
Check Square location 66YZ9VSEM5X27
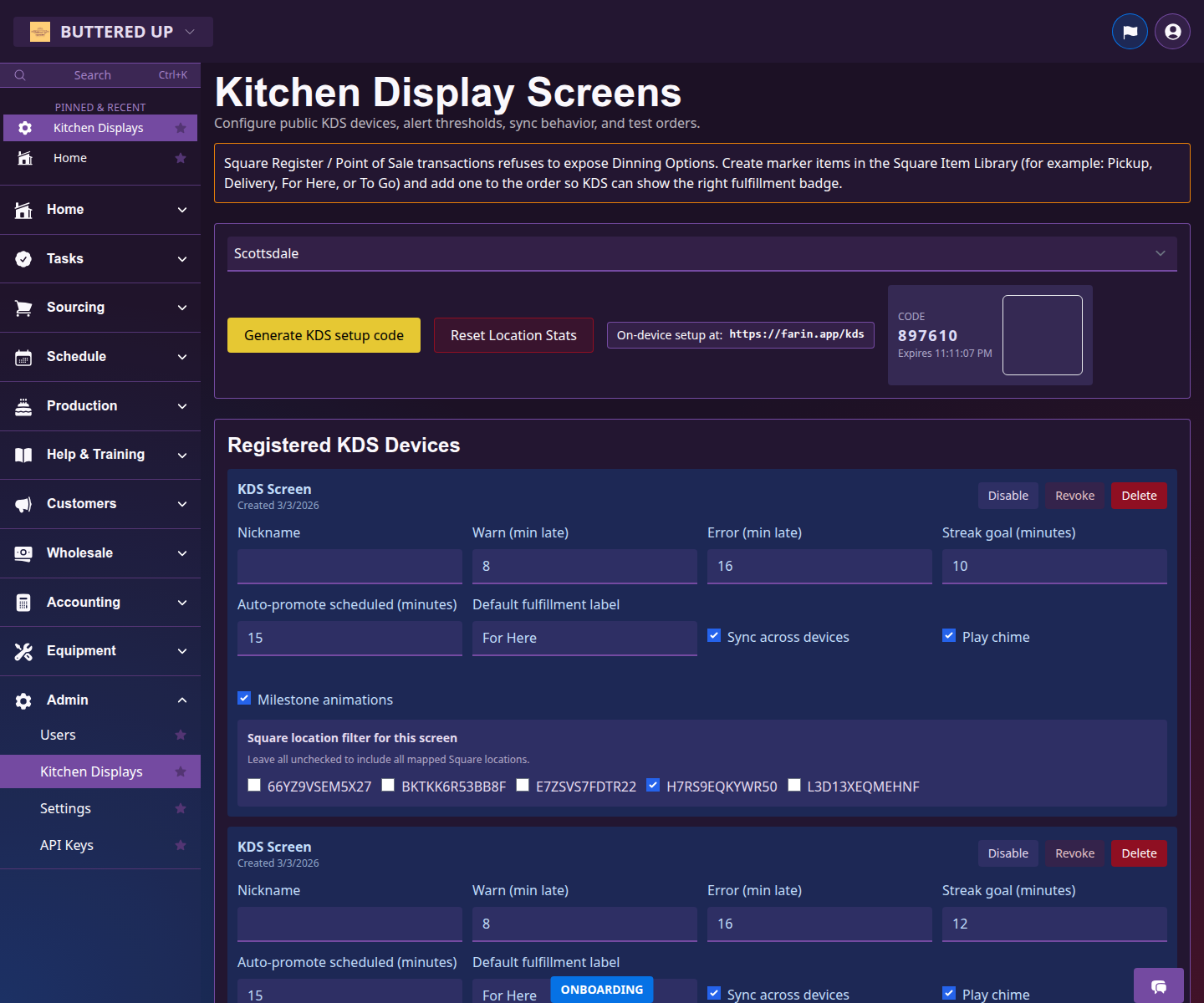click(x=254, y=785)
